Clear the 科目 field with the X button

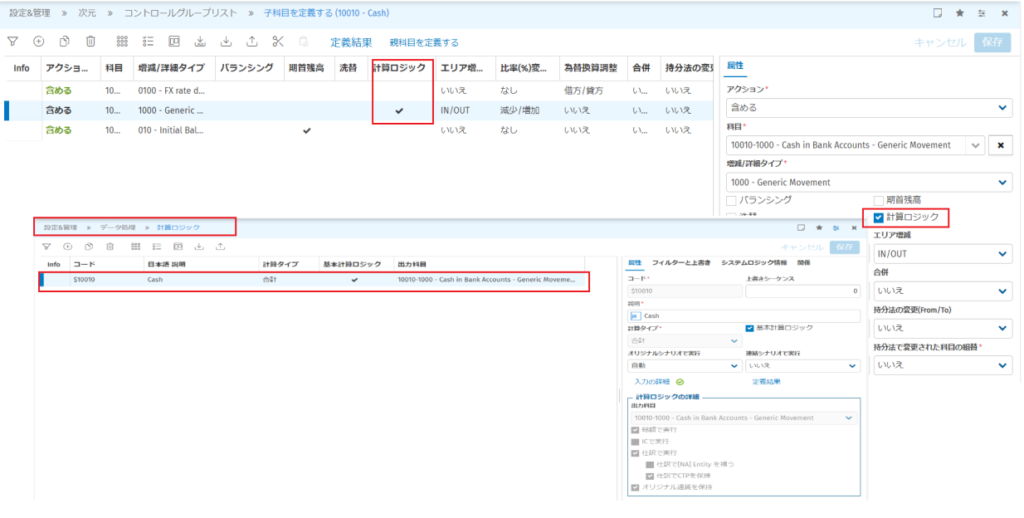[999, 145]
